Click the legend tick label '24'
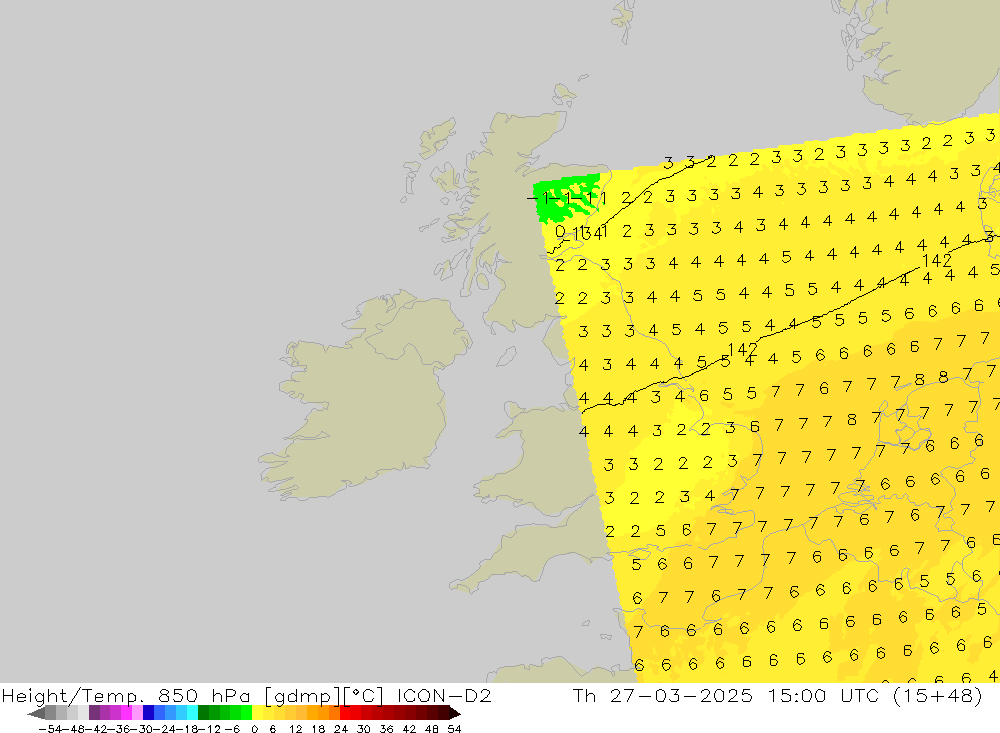The width and height of the screenshot is (1000, 733). point(341,729)
